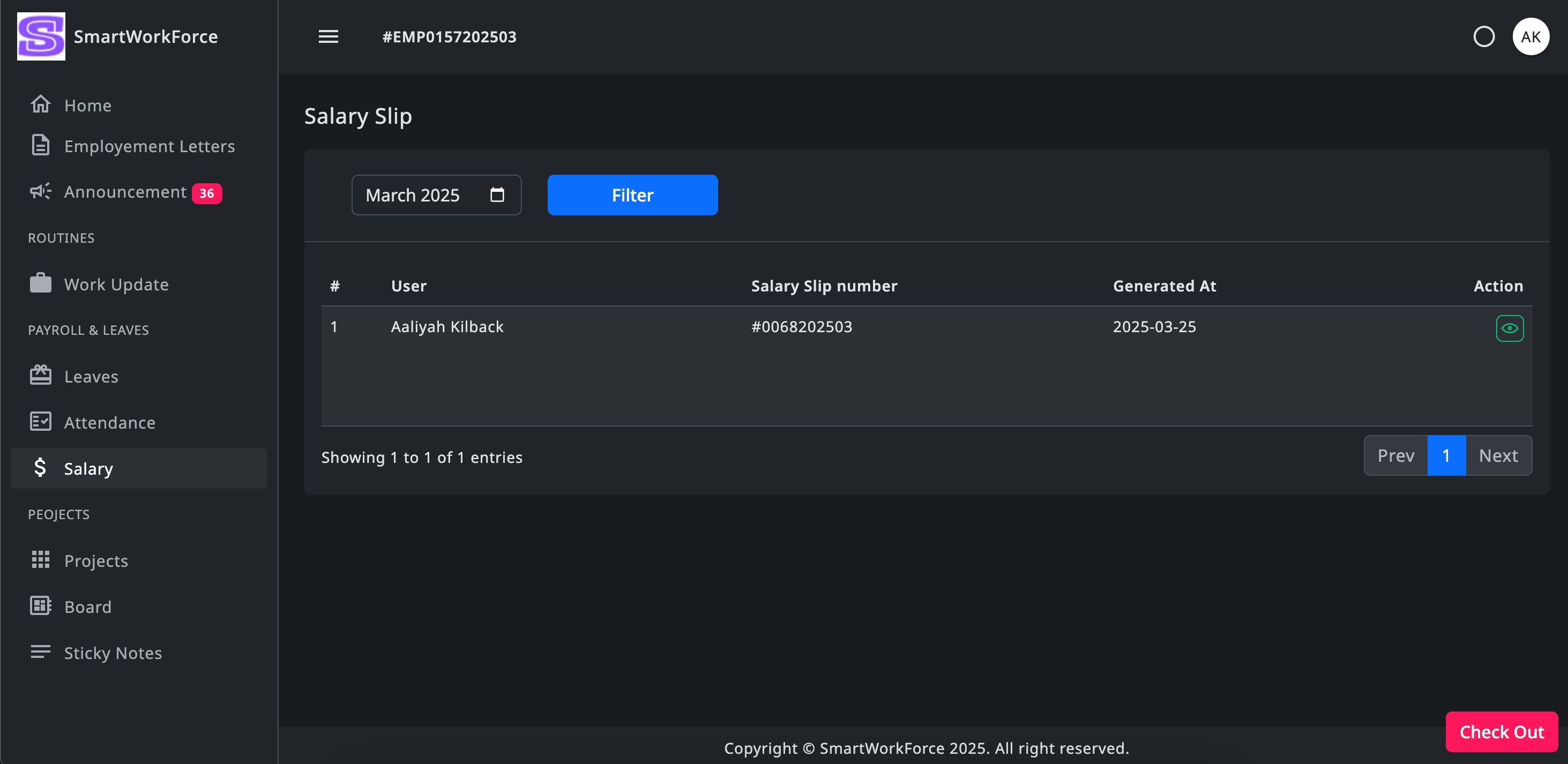
Task: Click the red Check Out button
Action: coord(1501,731)
